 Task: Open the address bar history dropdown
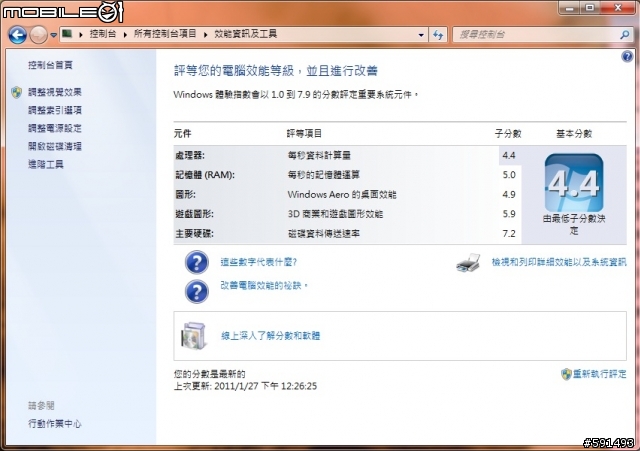click(x=421, y=35)
